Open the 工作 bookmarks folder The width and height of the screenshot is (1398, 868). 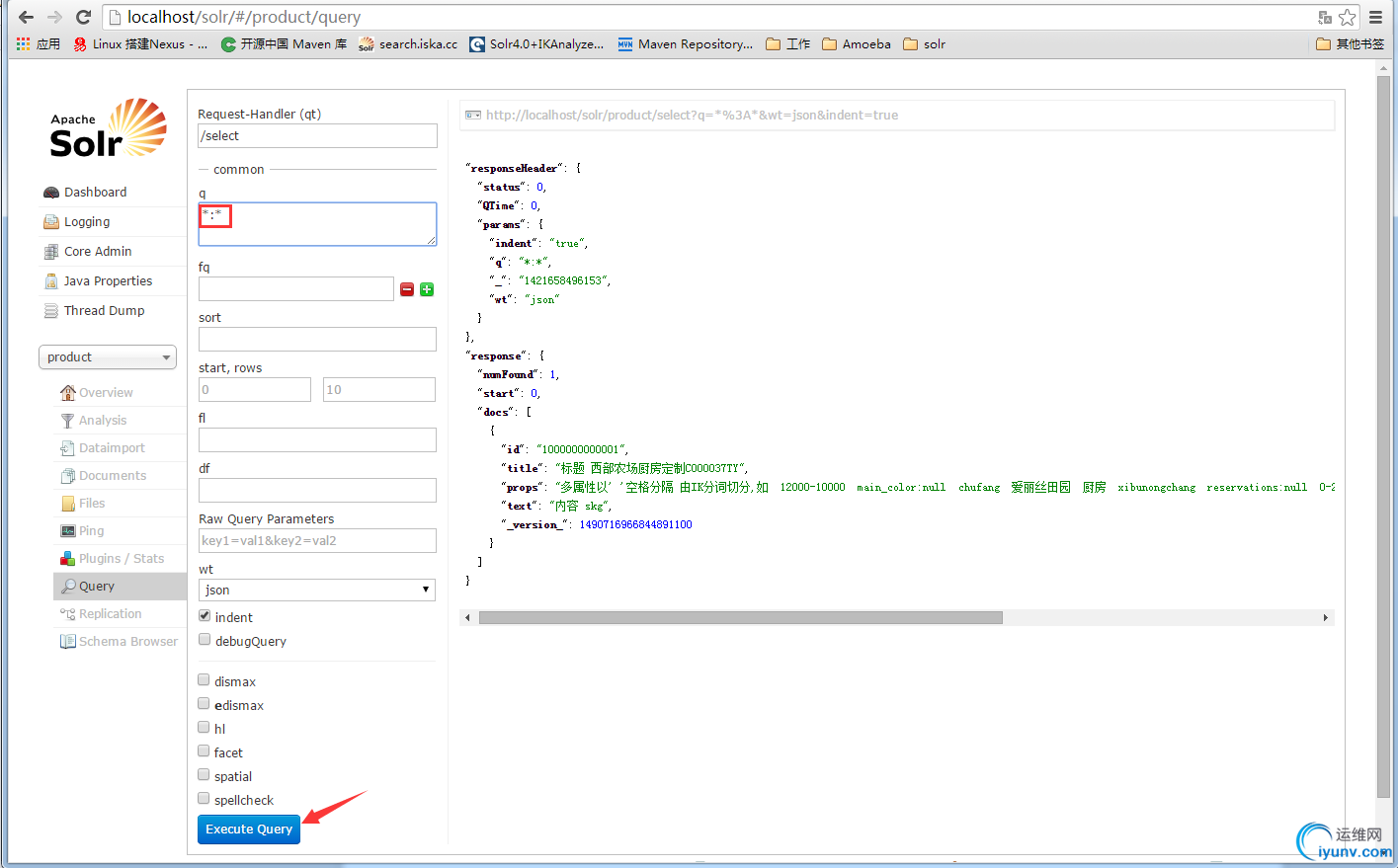click(x=787, y=43)
